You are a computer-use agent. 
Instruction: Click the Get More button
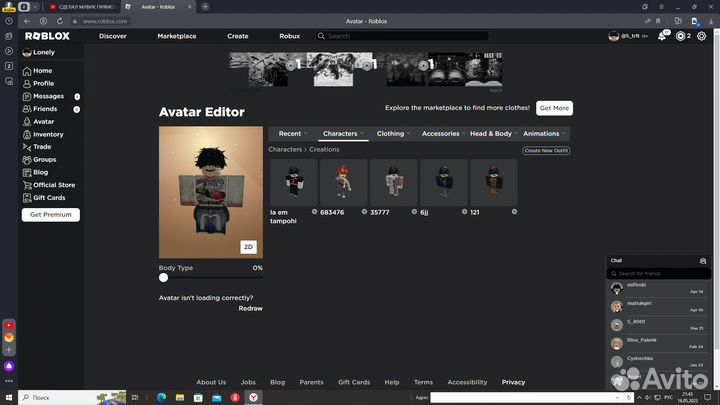coord(554,108)
